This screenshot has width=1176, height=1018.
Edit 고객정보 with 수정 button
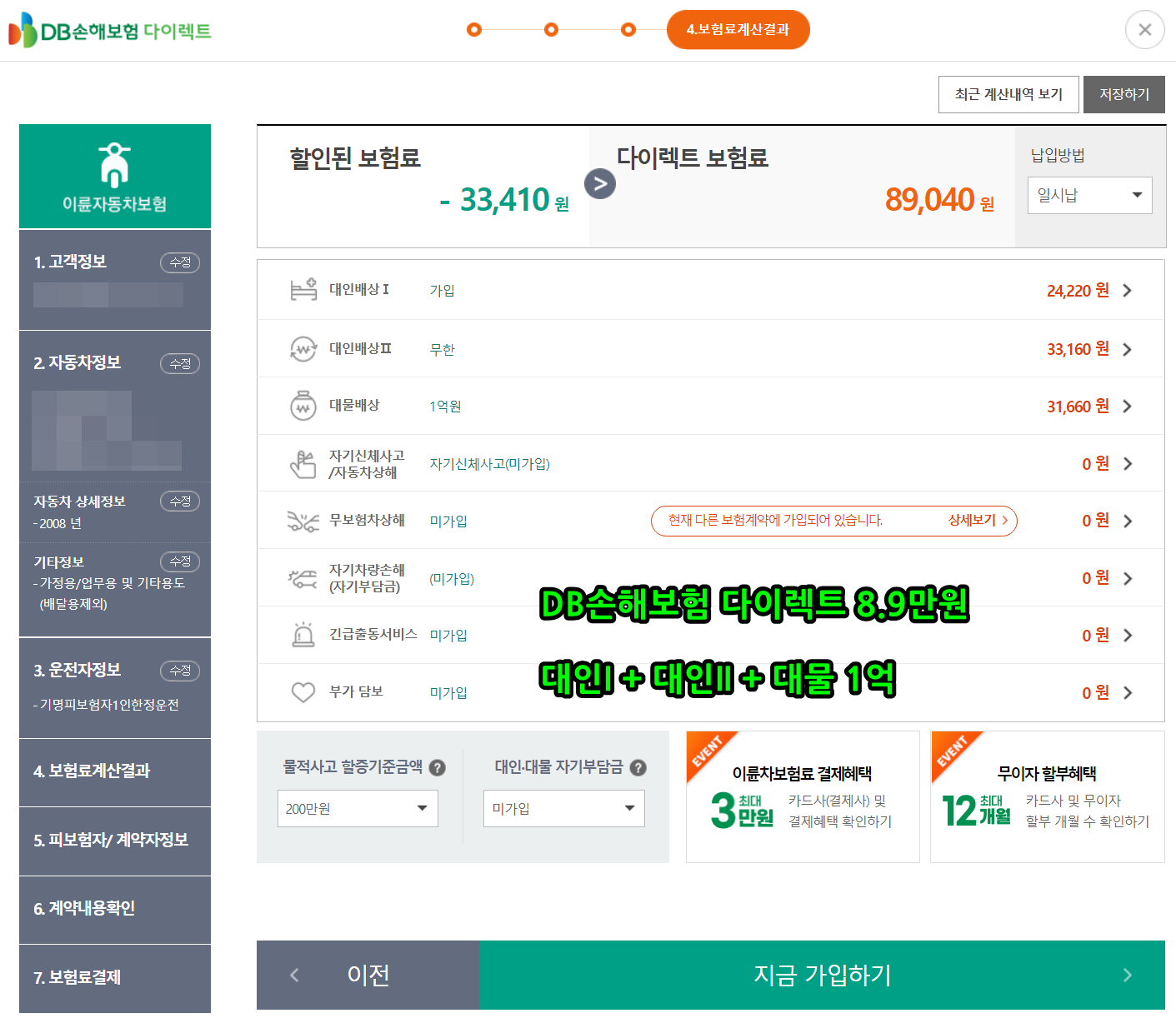[180, 262]
